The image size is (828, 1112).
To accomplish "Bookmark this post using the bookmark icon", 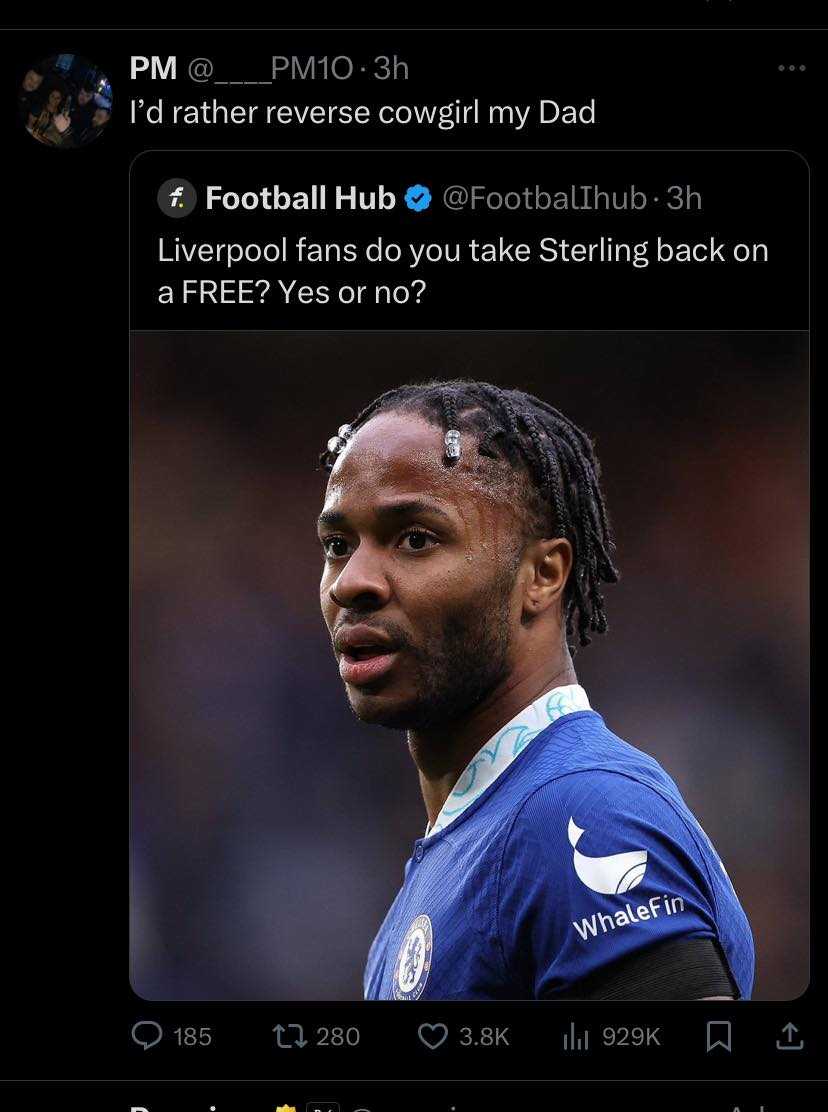I will point(719,1037).
